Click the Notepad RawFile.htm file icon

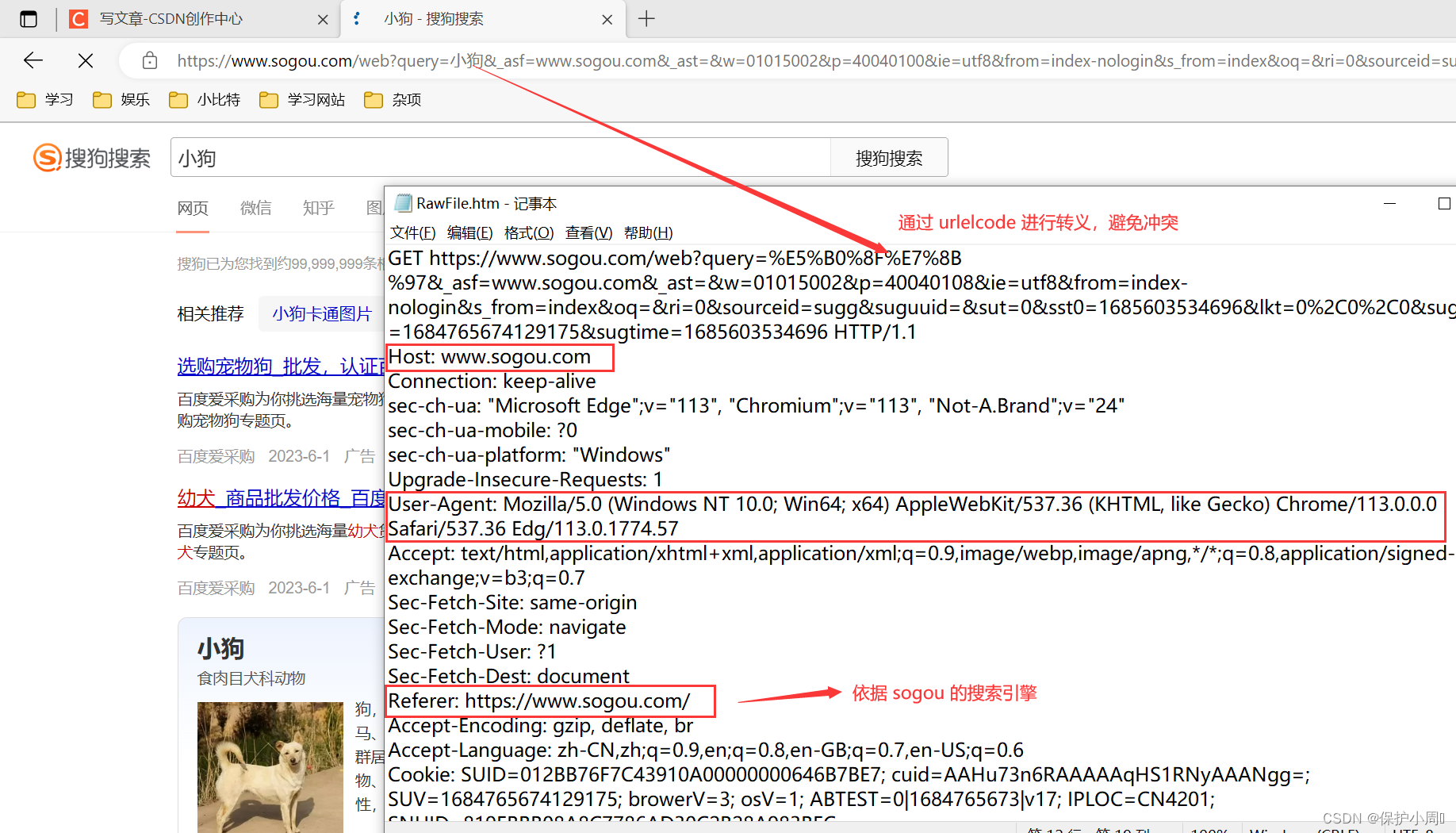(403, 203)
